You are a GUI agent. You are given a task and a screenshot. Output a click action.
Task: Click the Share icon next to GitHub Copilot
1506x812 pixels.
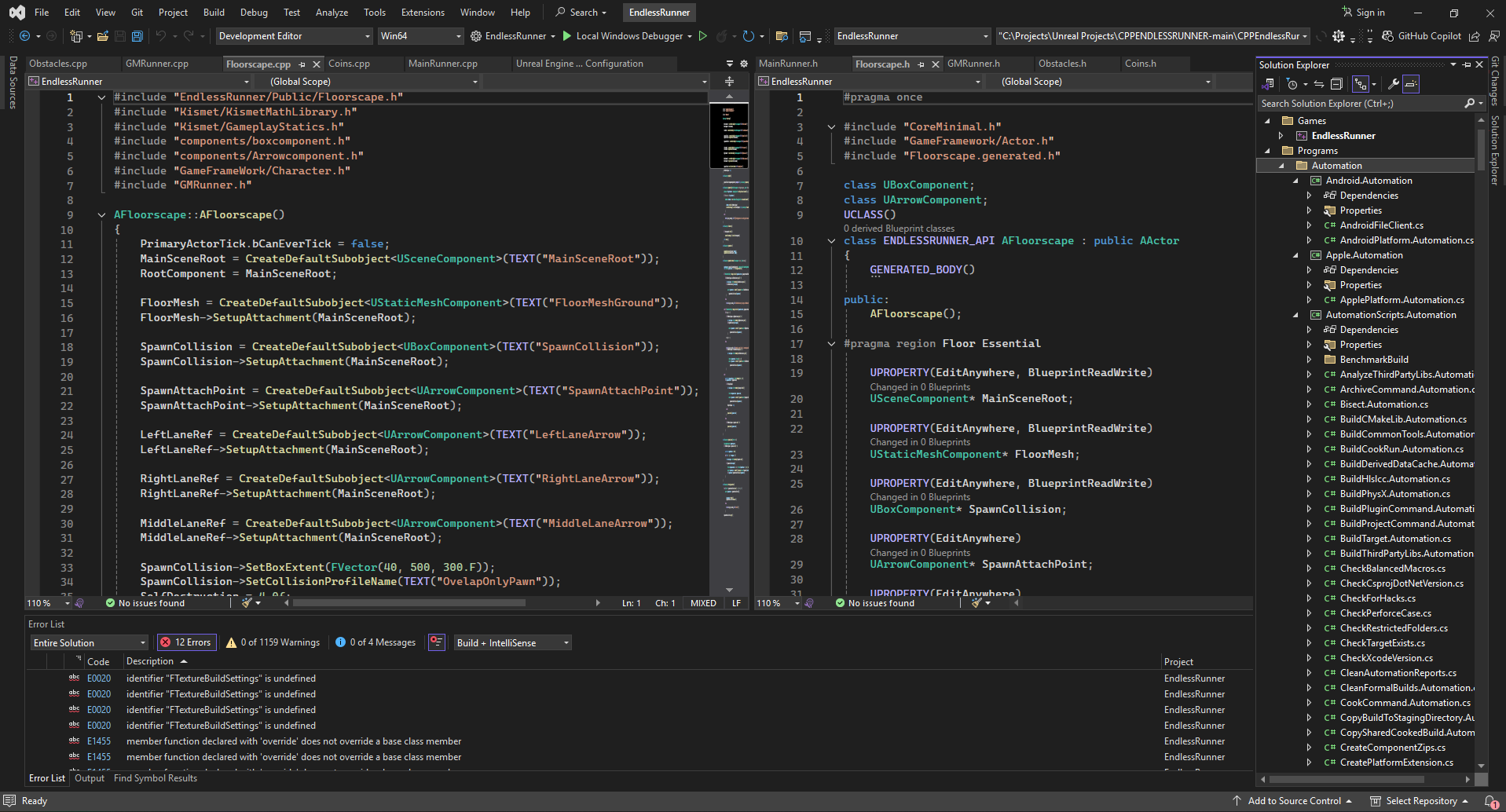coord(1475,36)
